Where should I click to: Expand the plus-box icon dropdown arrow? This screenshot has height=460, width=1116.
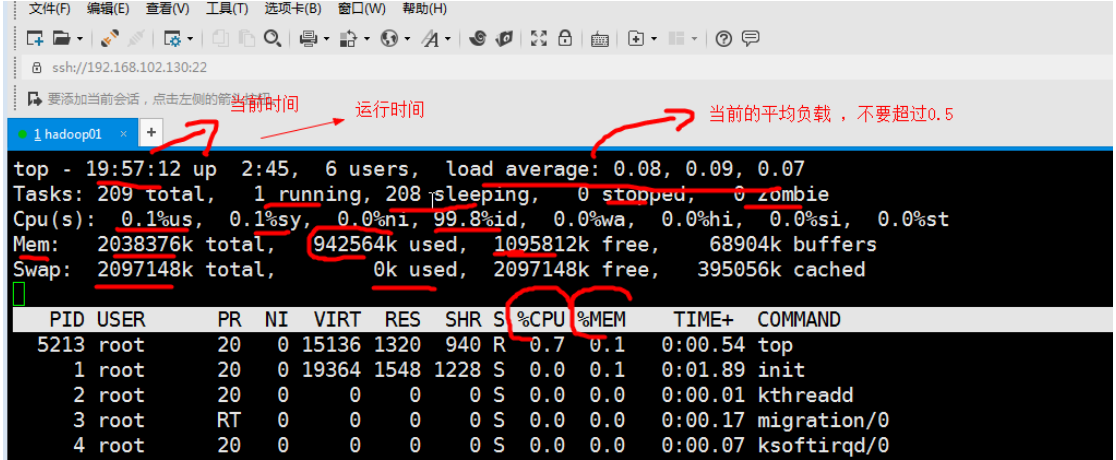(653, 39)
